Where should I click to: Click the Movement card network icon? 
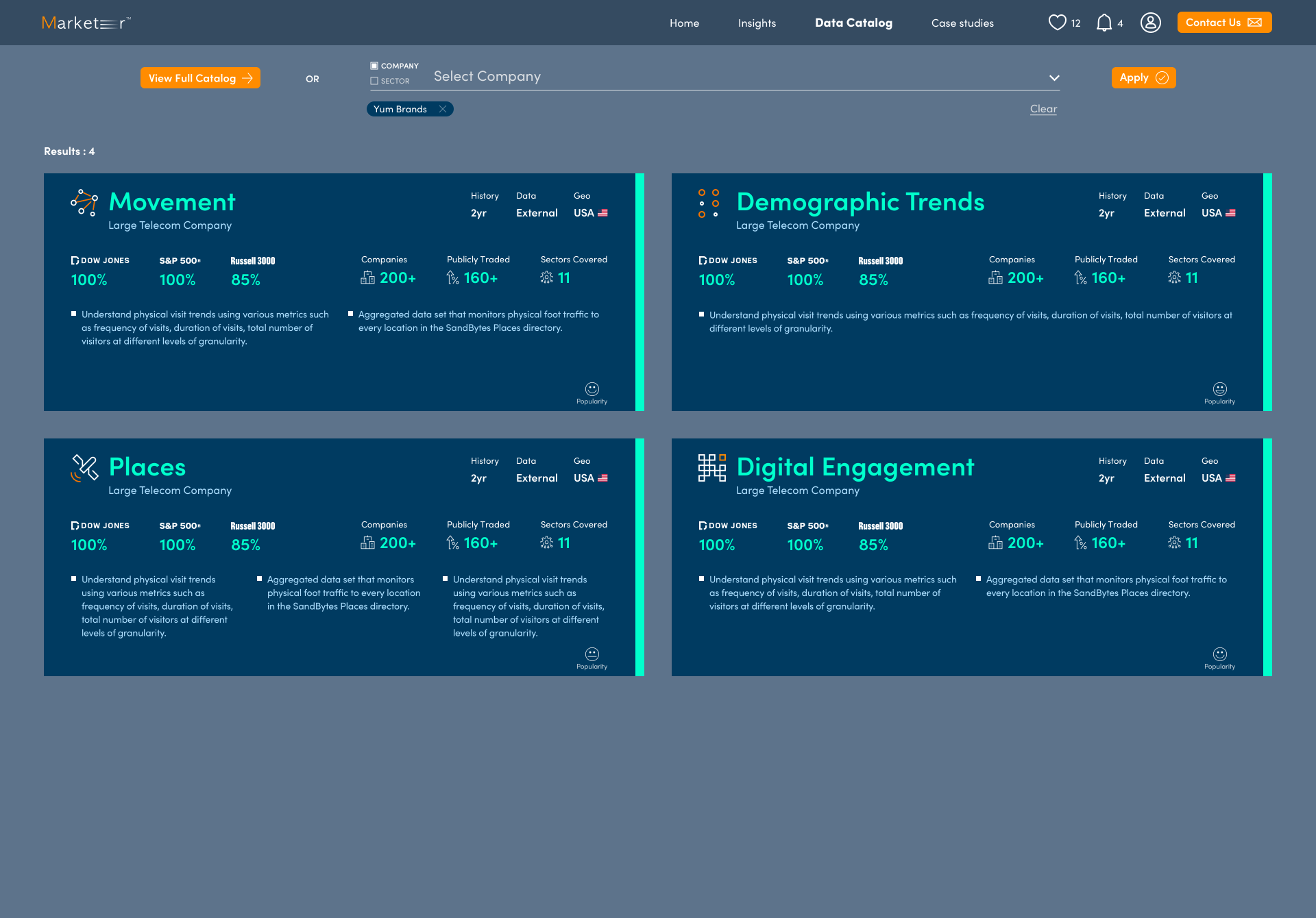click(x=84, y=203)
